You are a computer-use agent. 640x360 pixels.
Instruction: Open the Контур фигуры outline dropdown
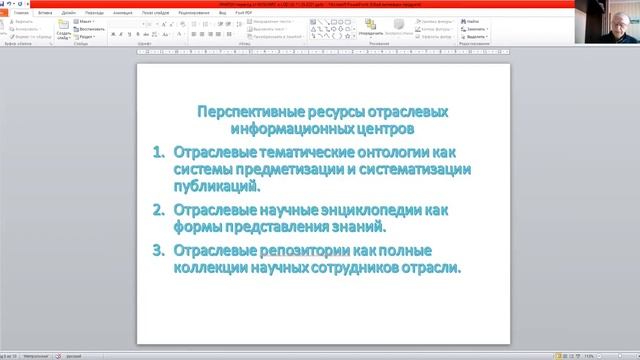pos(434,29)
